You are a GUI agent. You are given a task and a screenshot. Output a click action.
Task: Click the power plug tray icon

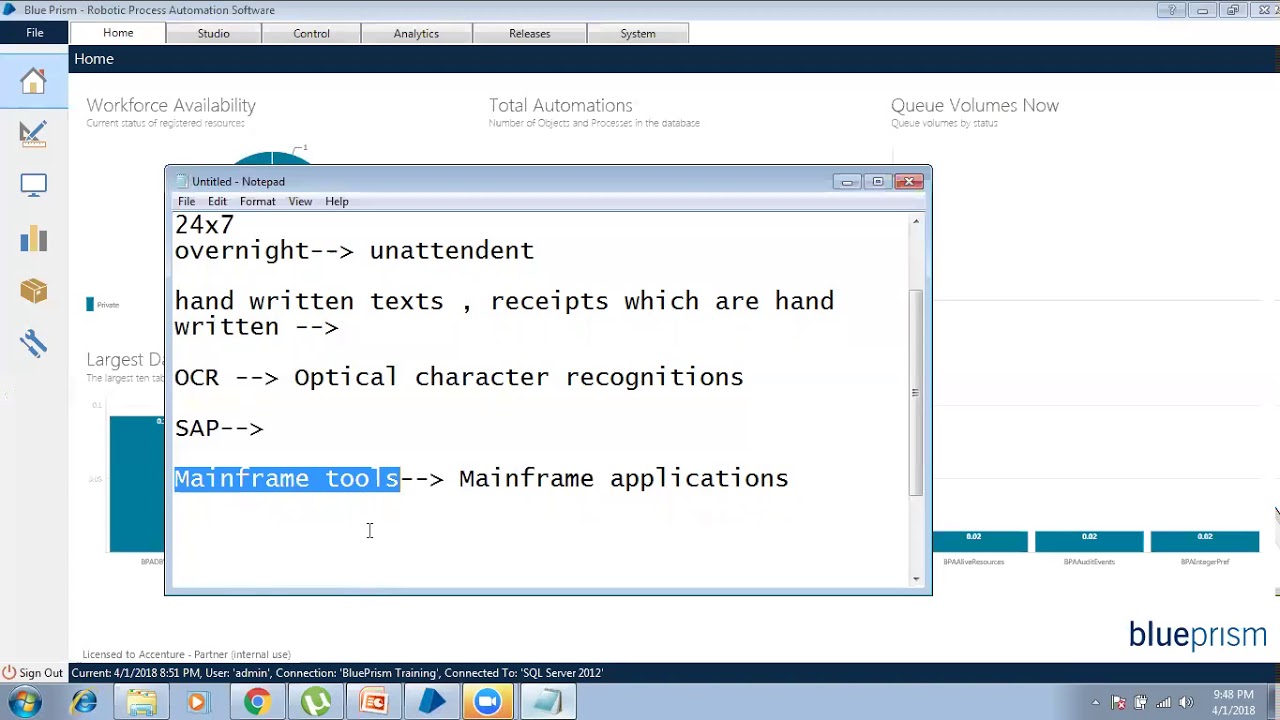(1140, 702)
